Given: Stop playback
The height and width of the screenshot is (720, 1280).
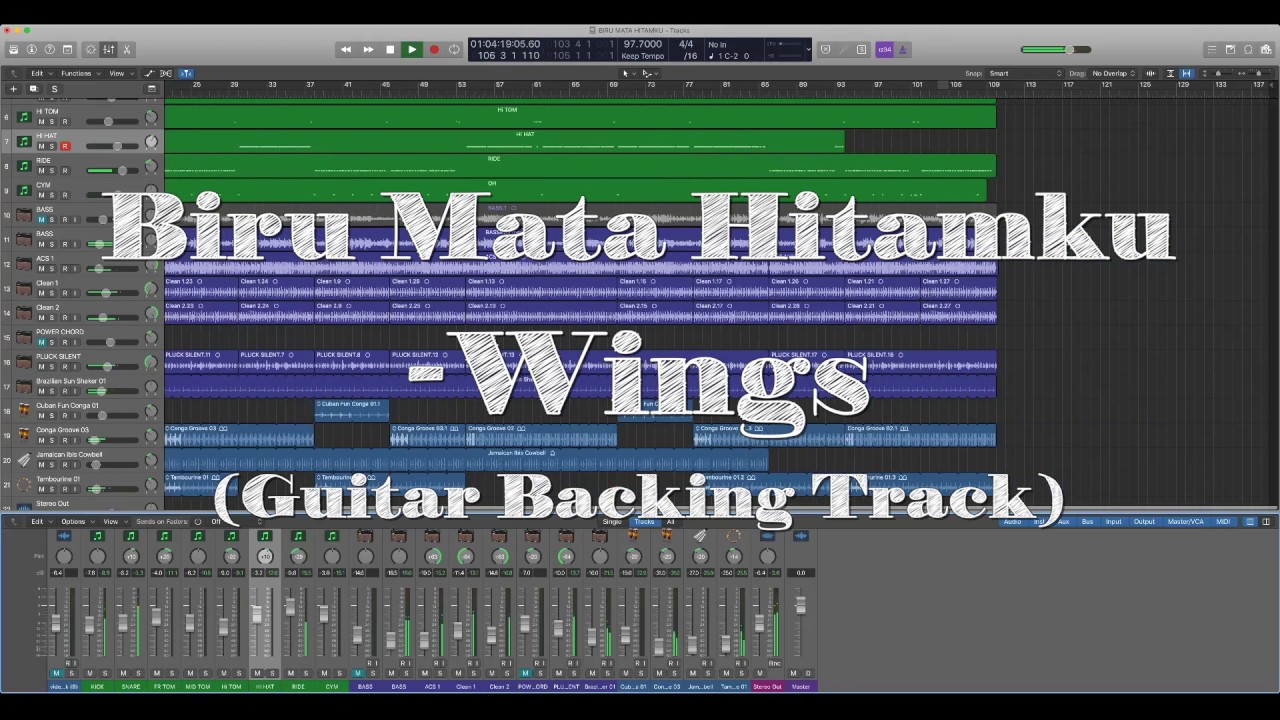Looking at the screenshot, I should point(390,49).
